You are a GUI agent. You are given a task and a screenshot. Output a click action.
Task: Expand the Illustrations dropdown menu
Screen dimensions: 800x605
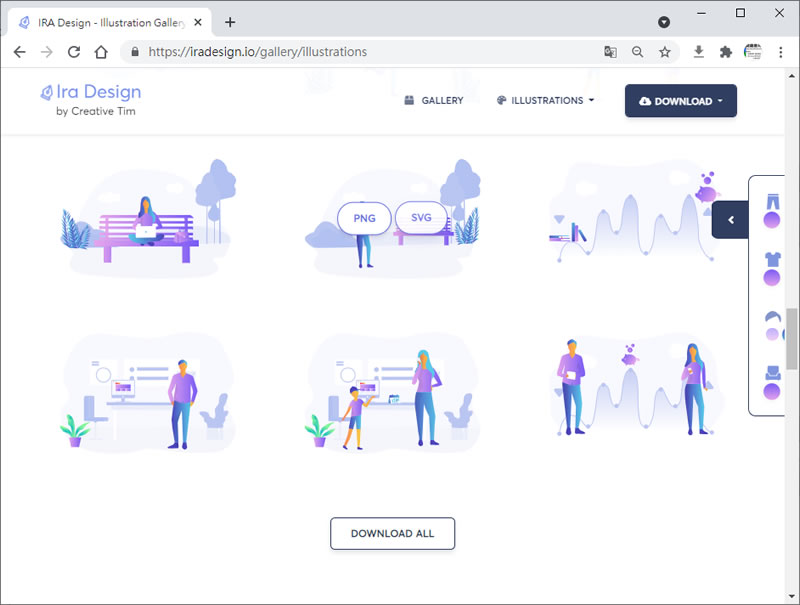[545, 100]
